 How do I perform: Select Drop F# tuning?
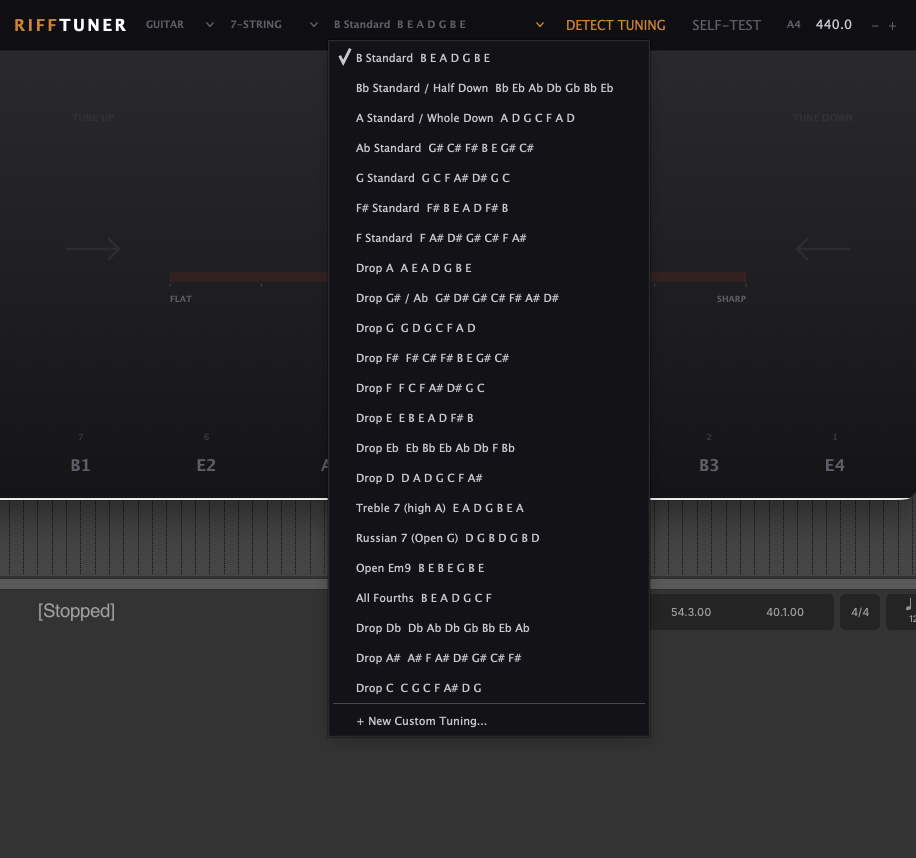(488, 358)
